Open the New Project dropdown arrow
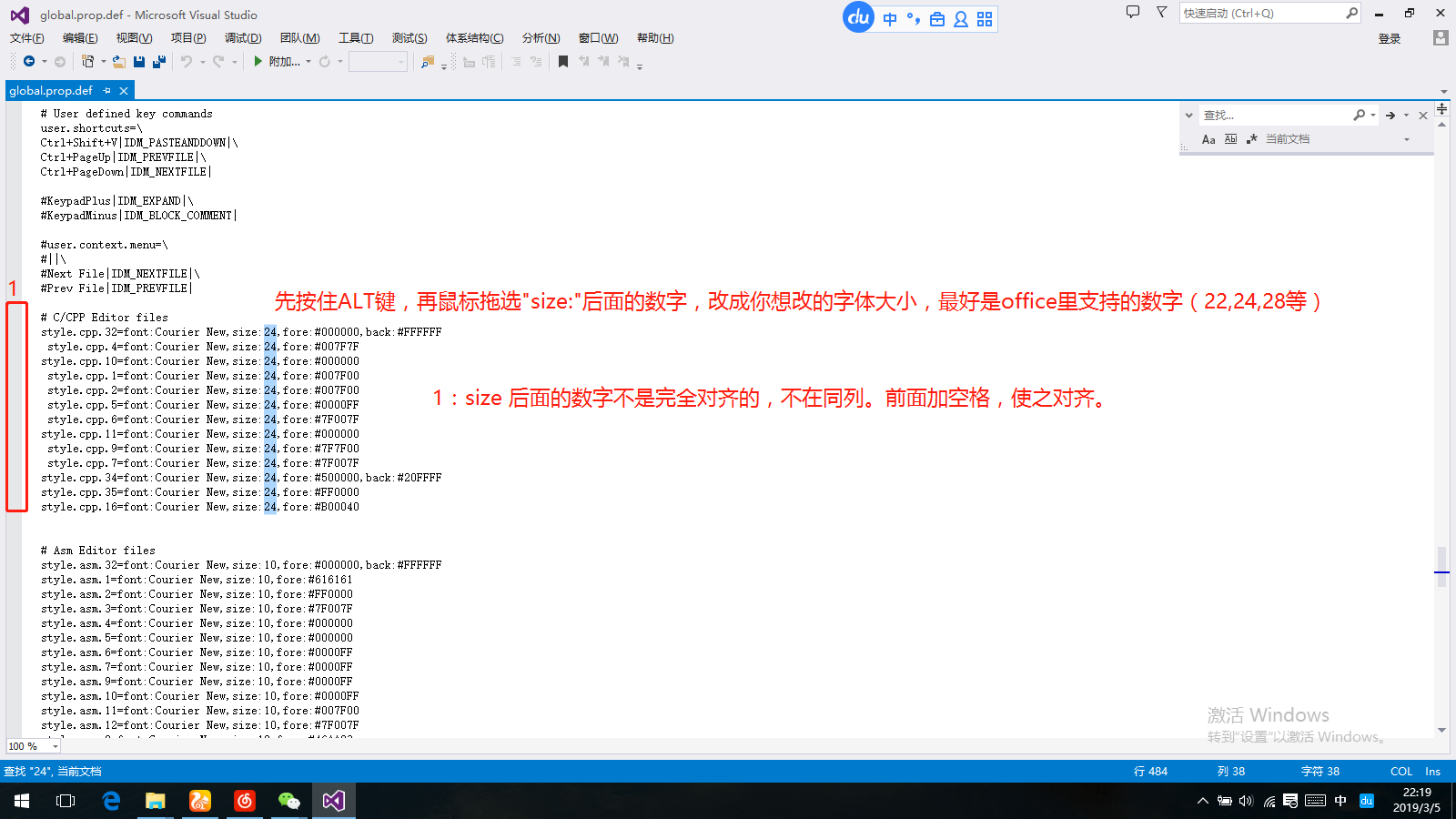The width and height of the screenshot is (1456, 819). [103, 62]
